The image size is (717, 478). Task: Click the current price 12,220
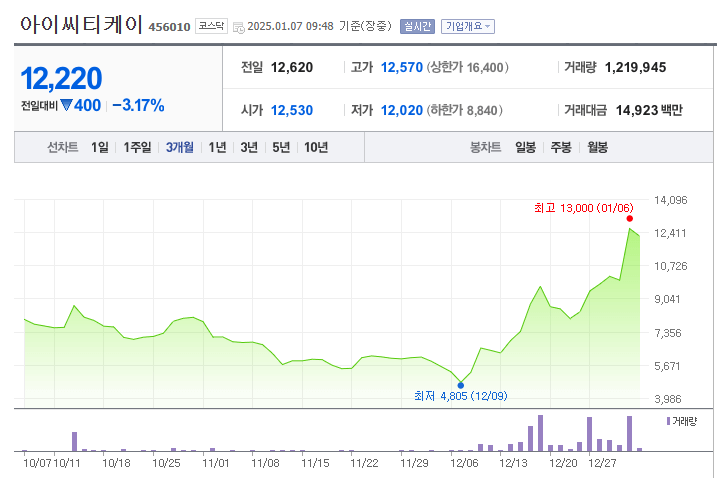click(61, 79)
